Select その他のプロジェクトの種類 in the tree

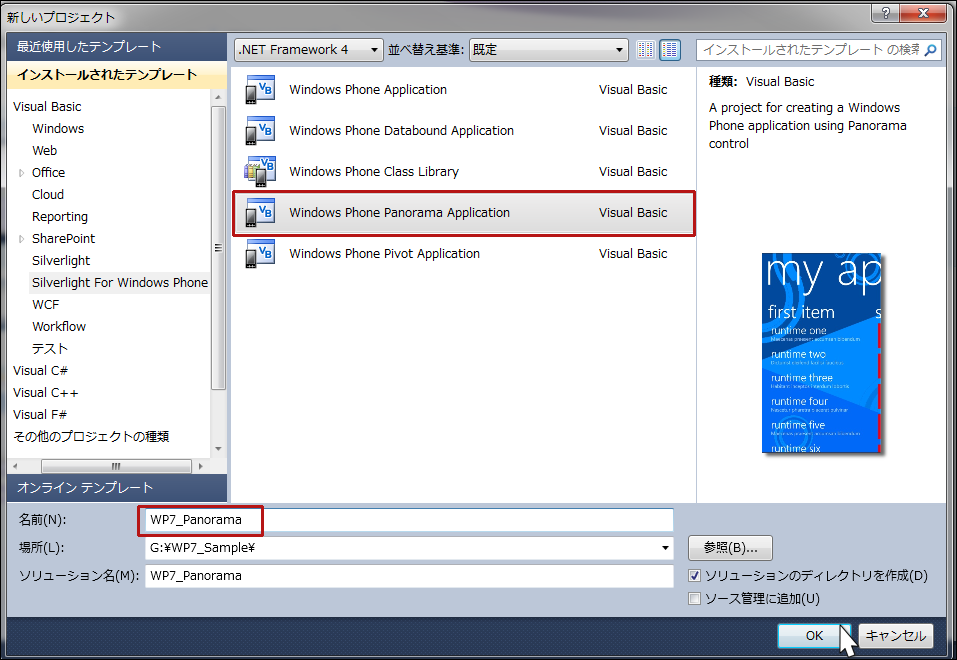pos(91,437)
